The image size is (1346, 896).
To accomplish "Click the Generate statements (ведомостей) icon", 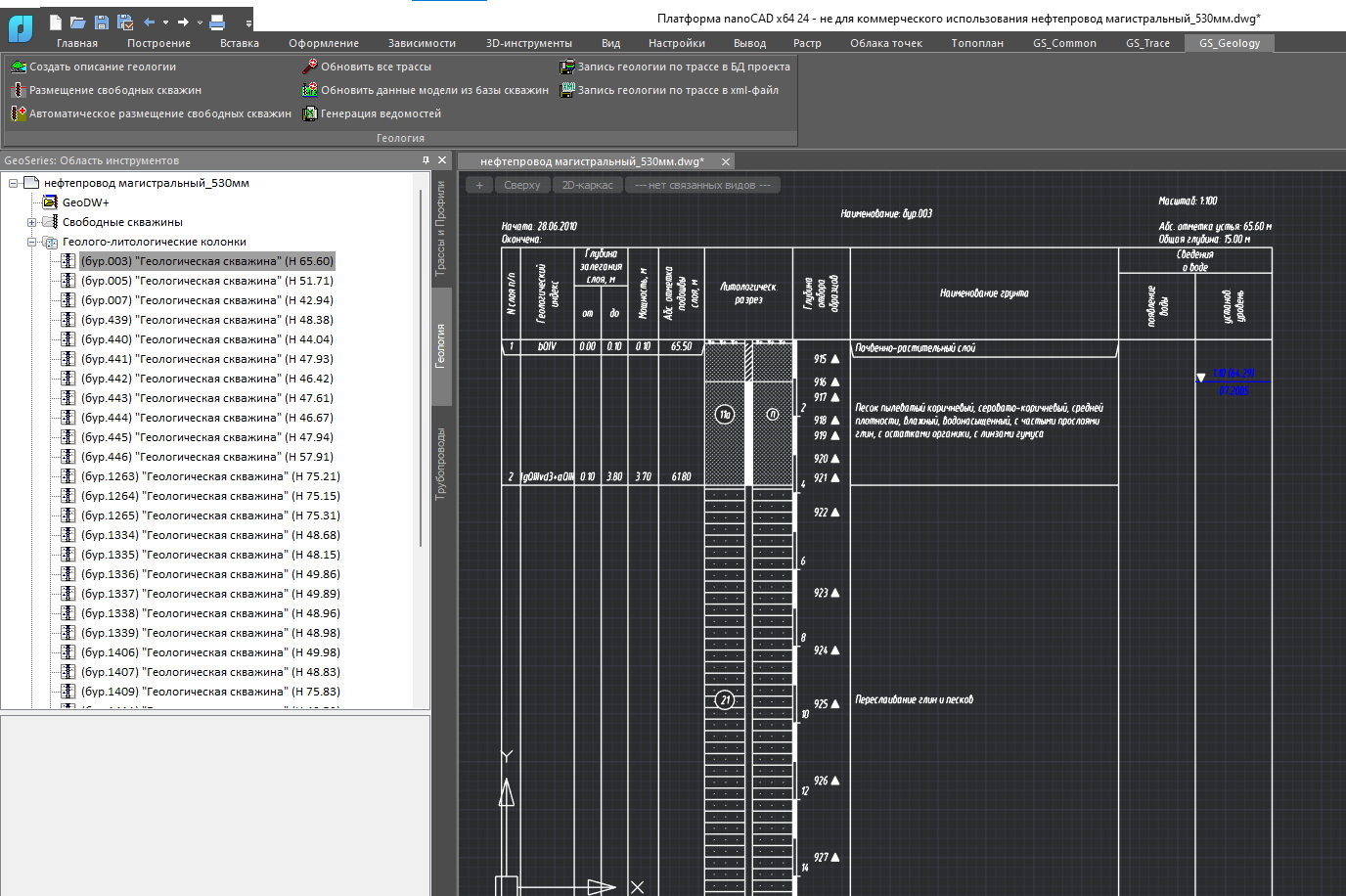I will tap(309, 113).
